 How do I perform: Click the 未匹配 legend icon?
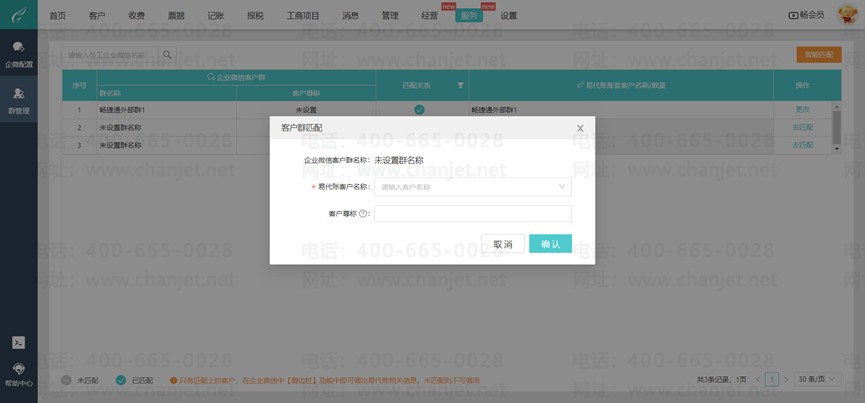(66, 380)
